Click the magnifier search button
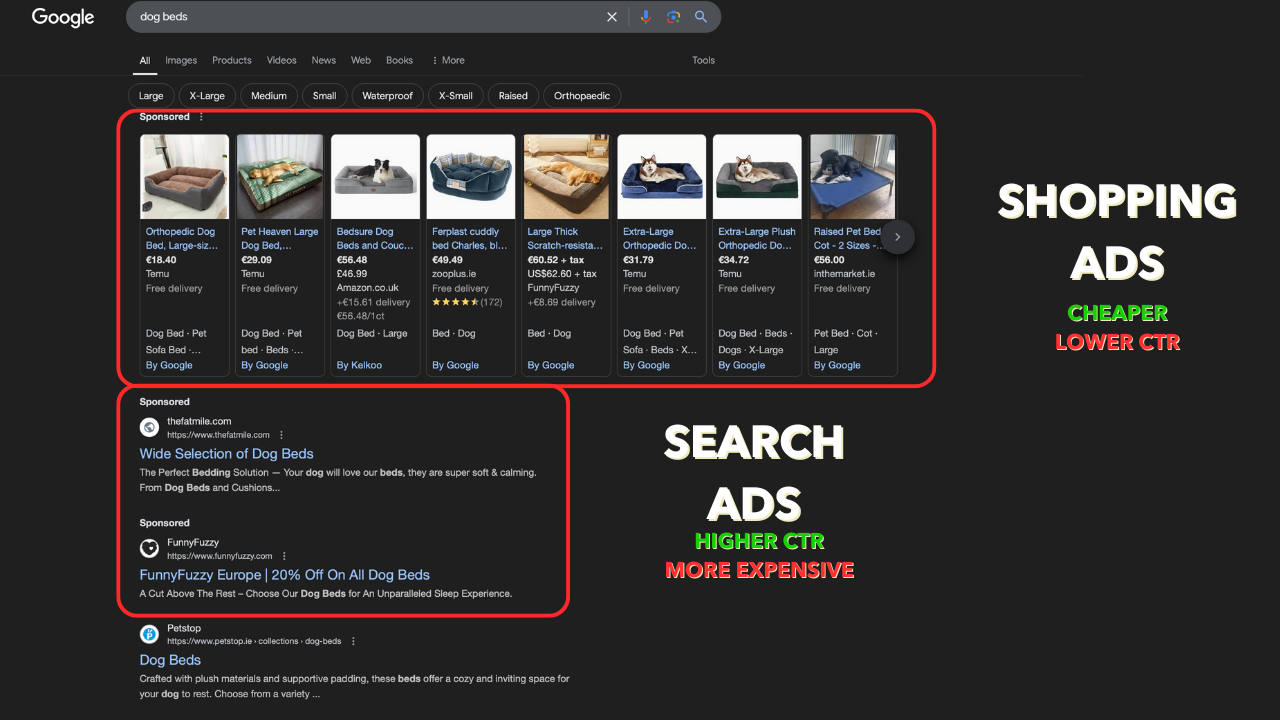This screenshot has width=1280, height=720. coord(701,17)
